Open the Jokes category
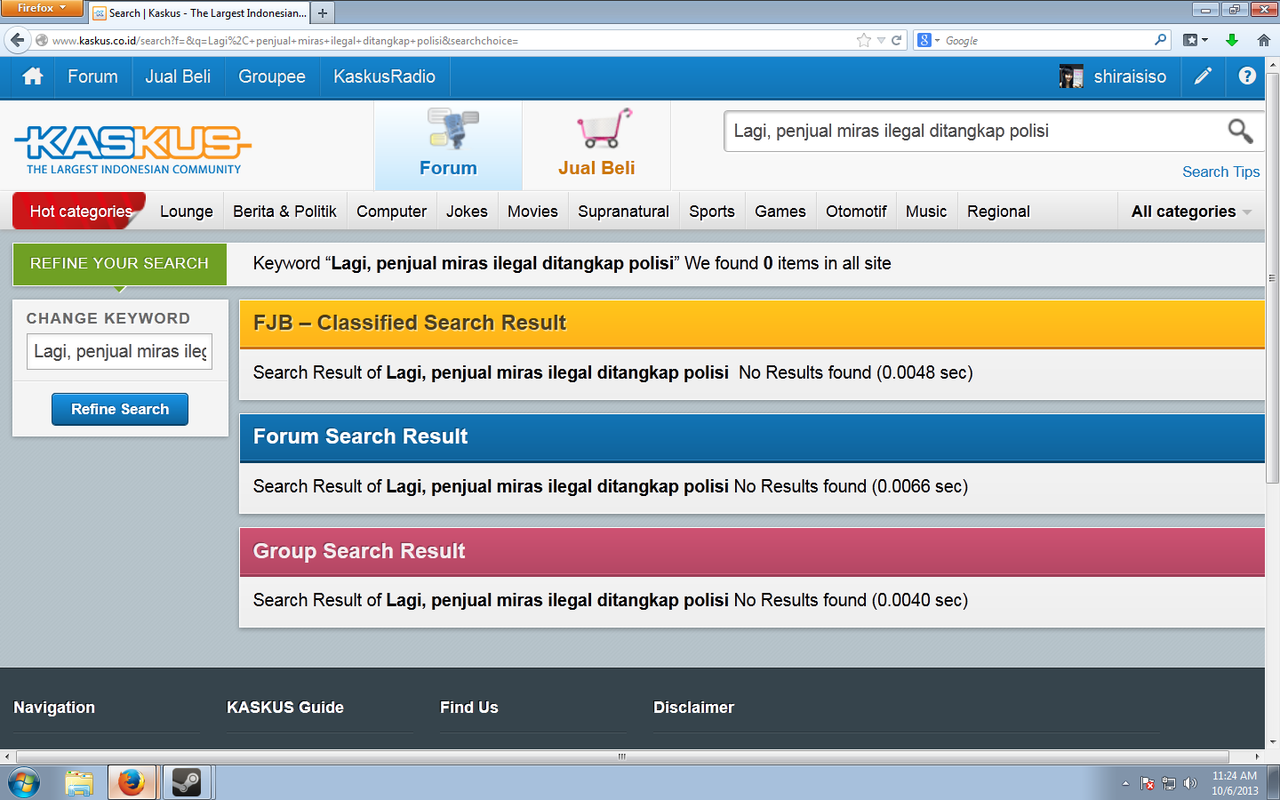The width and height of the screenshot is (1280, 800). click(467, 211)
